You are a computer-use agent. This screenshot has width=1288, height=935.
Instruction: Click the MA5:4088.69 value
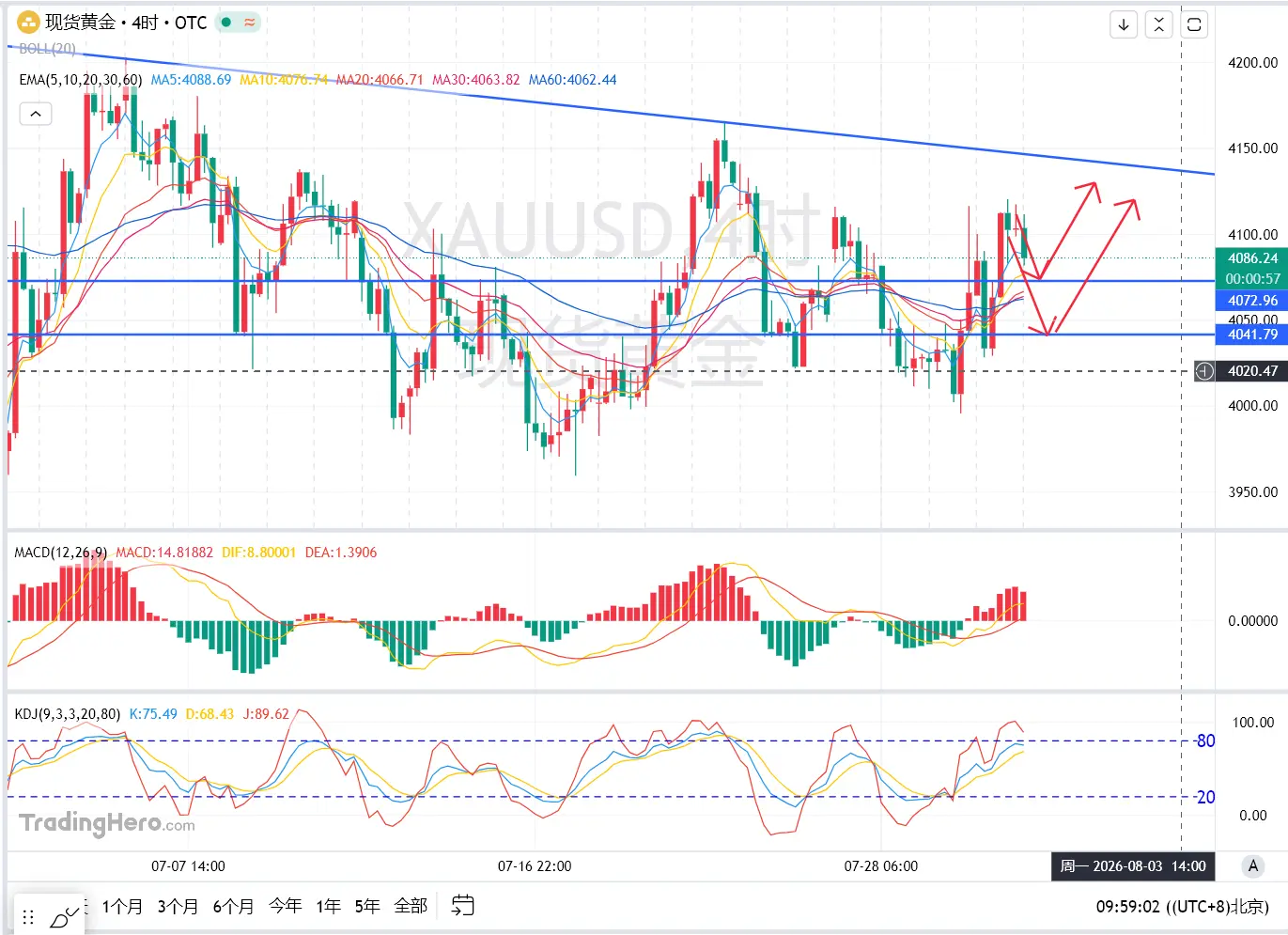[191, 80]
